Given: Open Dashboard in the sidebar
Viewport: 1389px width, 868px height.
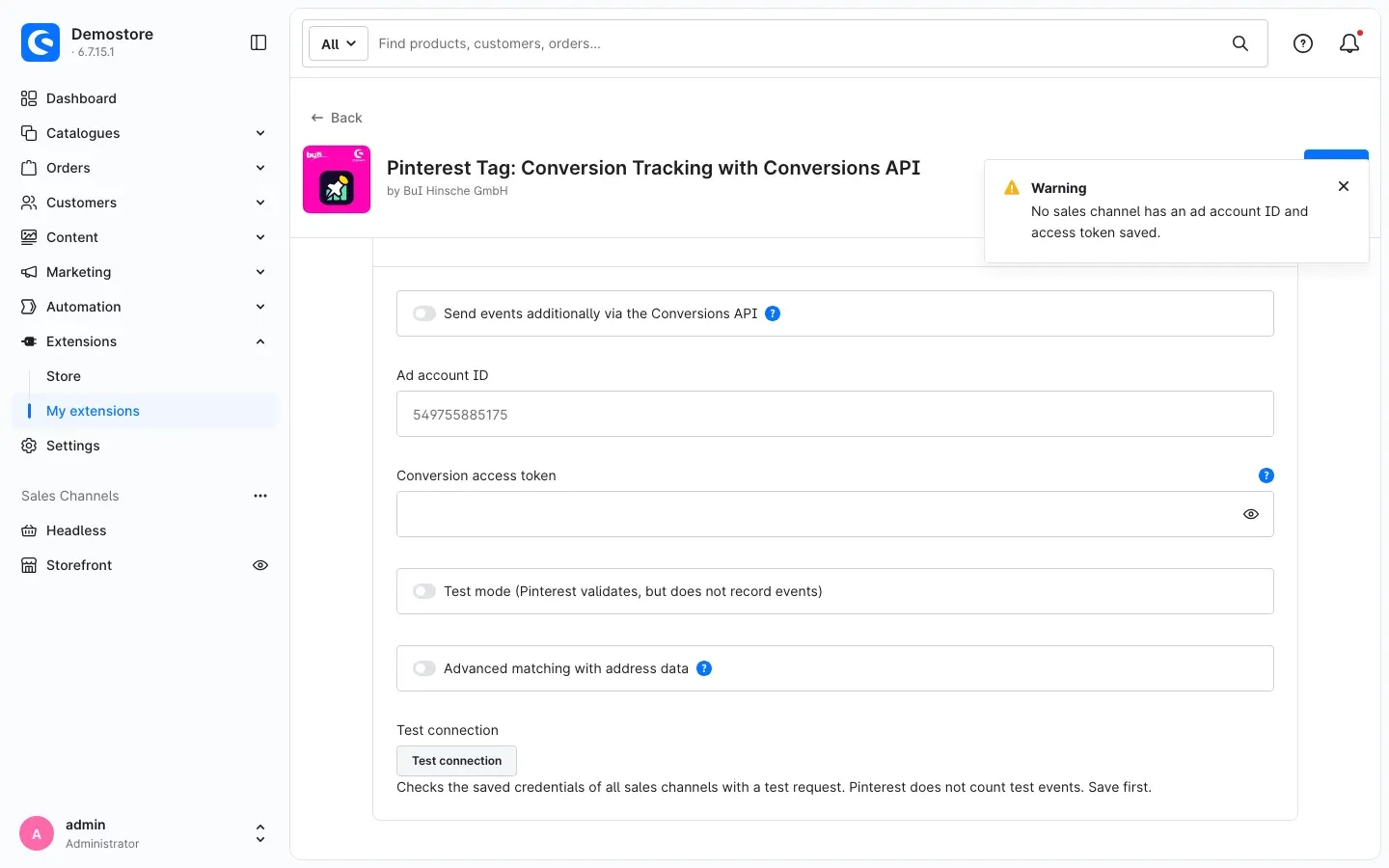Looking at the screenshot, I should click(145, 98).
